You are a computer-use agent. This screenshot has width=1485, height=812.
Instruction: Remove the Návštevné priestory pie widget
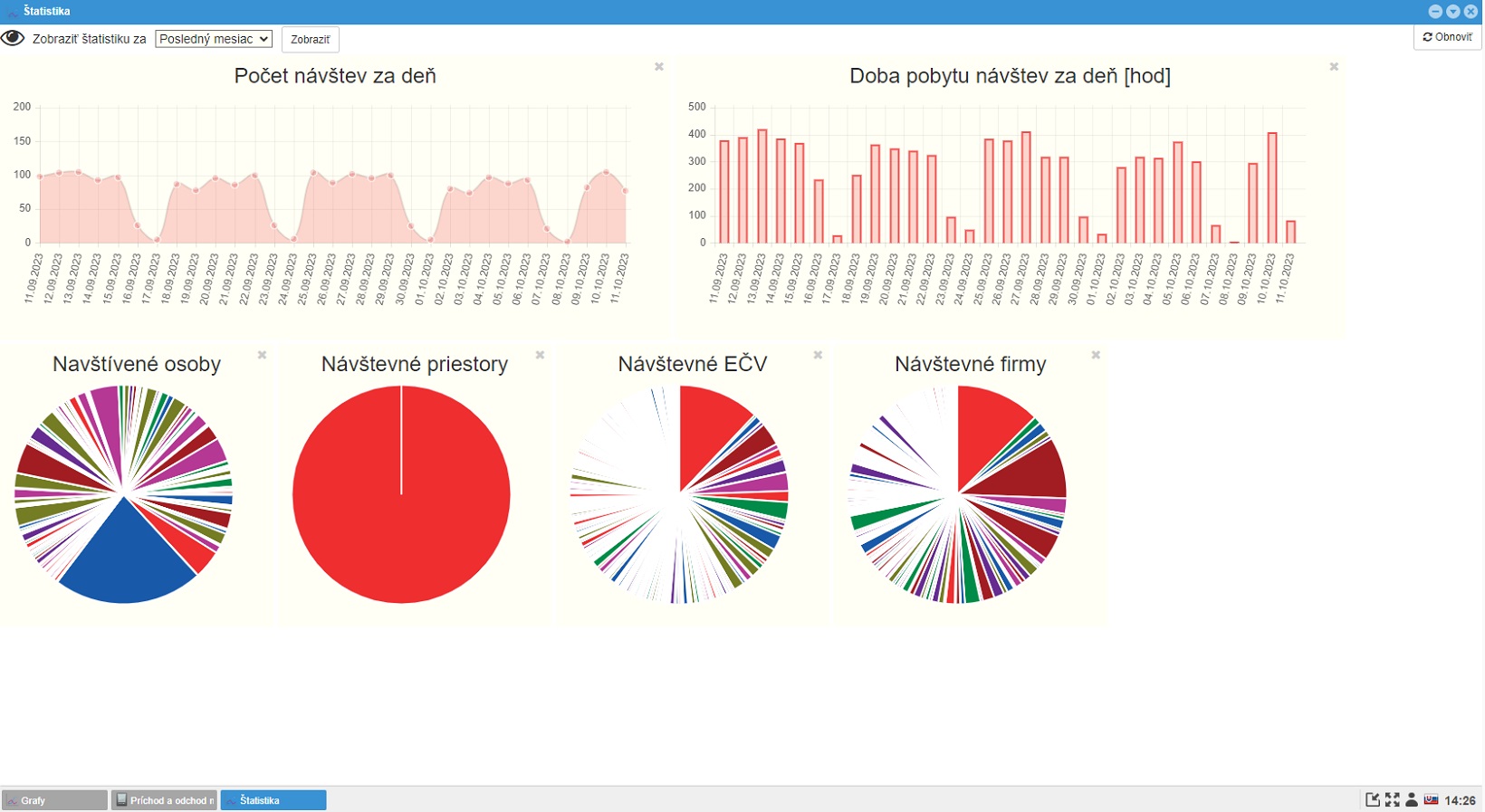click(540, 355)
